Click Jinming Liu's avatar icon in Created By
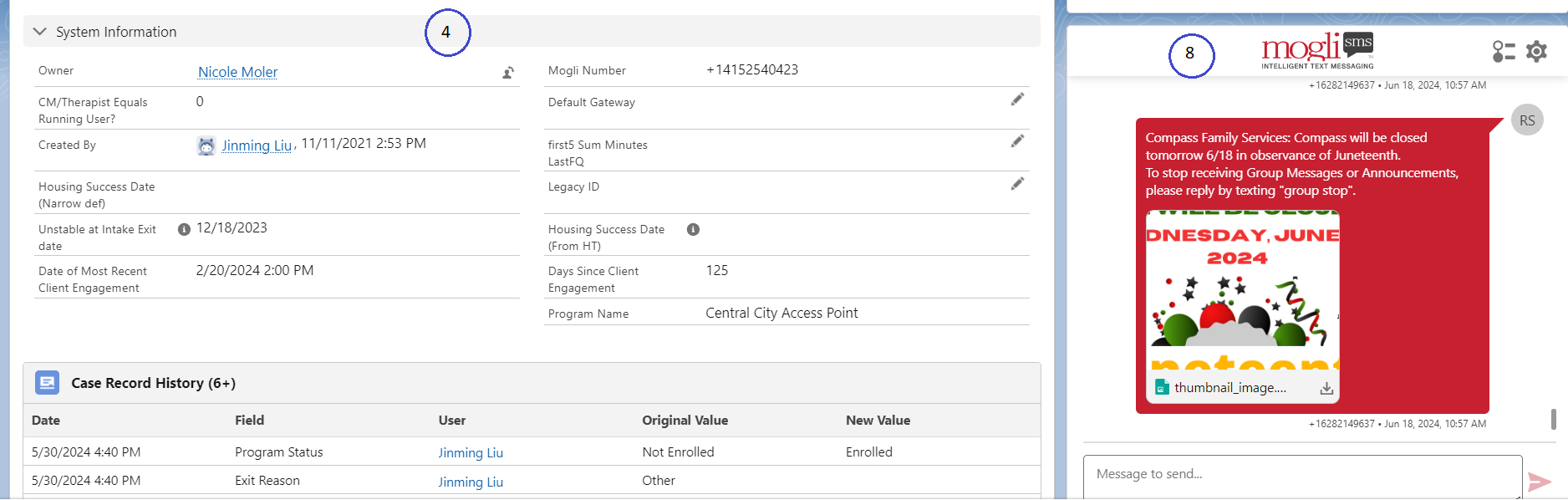The width and height of the screenshot is (1568, 500). (x=206, y=143)
